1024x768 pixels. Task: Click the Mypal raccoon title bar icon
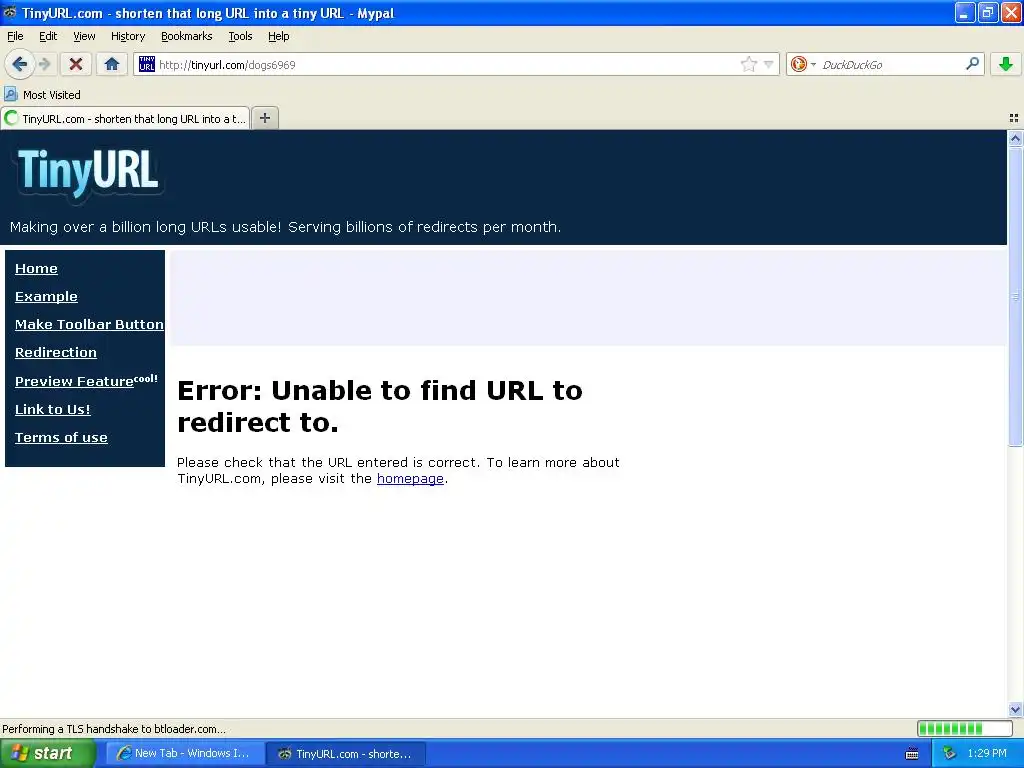(x=10, y=12)
